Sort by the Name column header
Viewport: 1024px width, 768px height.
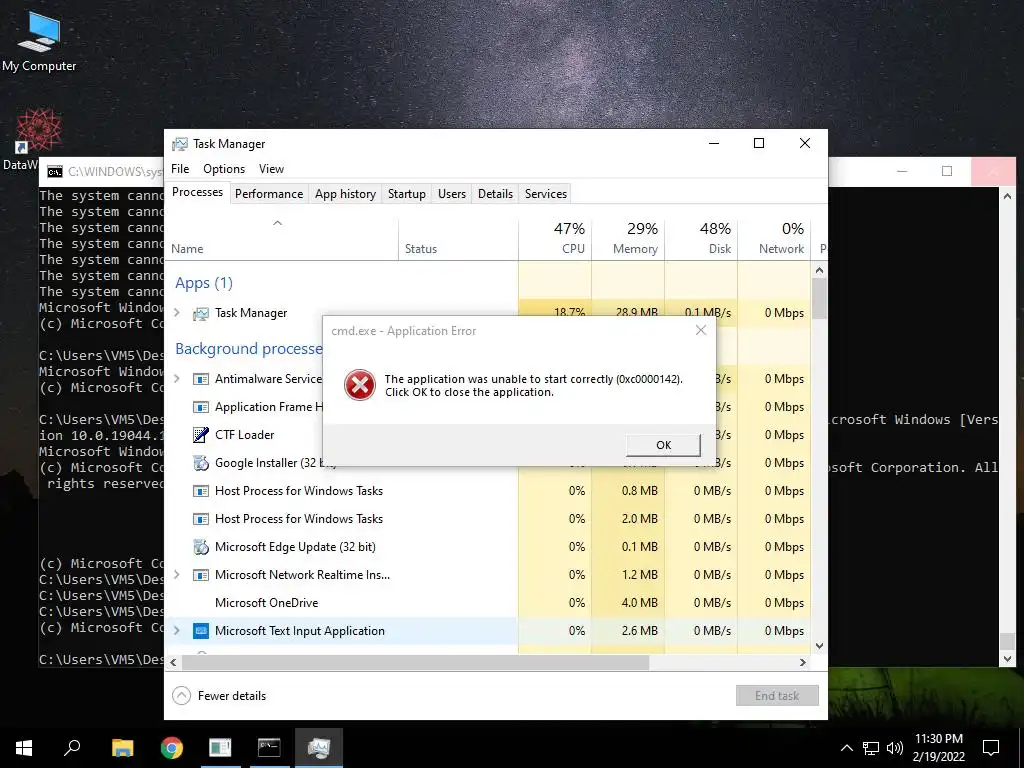click(281, 238)
